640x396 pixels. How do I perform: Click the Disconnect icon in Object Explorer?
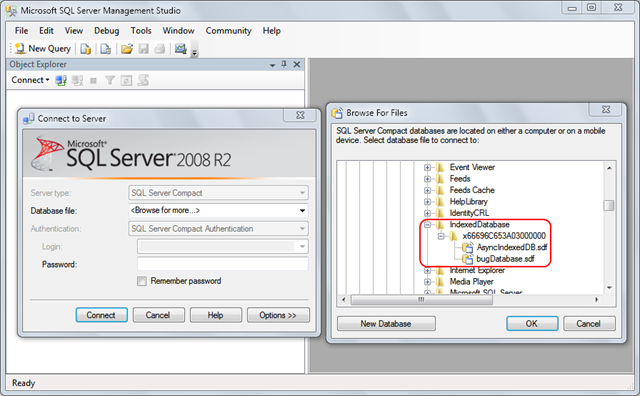pos(77,80)
